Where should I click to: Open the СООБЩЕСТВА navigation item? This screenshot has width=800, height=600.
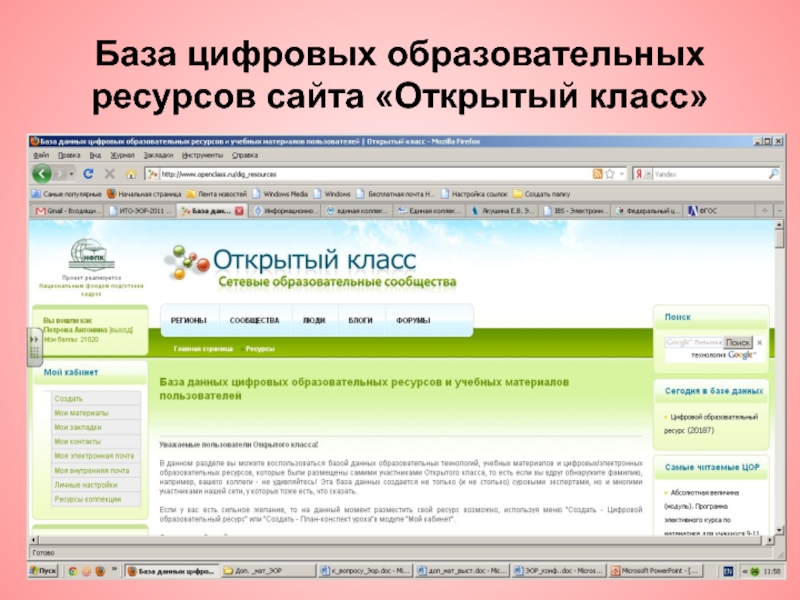255,320
